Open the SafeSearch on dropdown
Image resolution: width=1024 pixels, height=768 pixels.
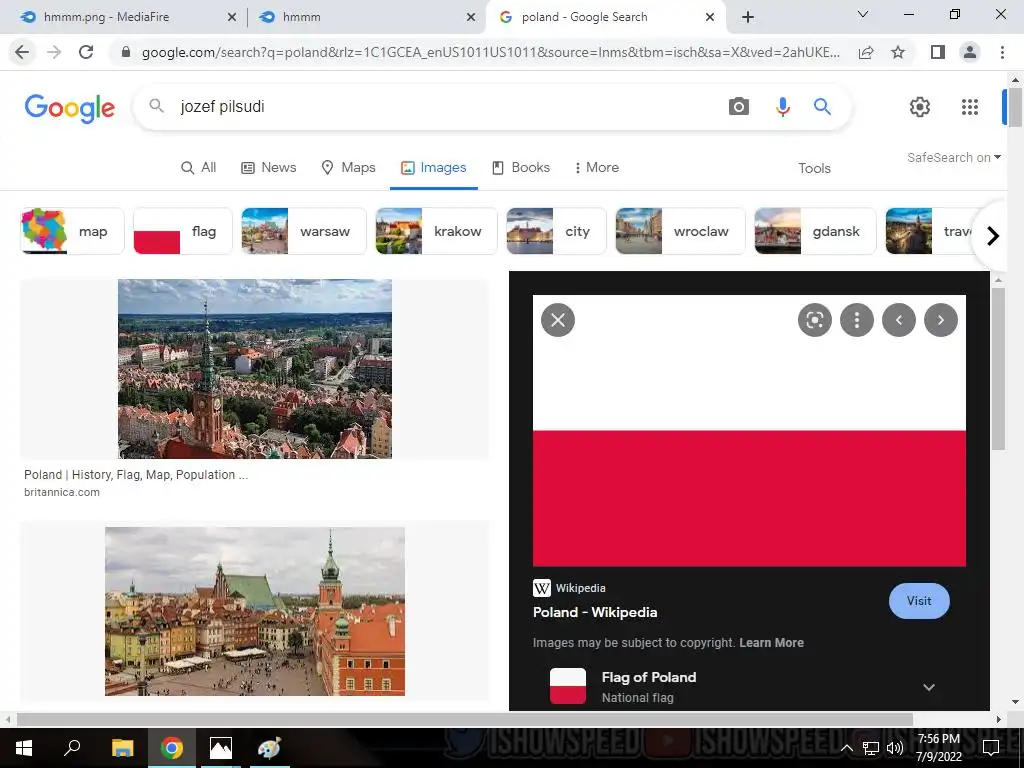(x=953, y=157)
